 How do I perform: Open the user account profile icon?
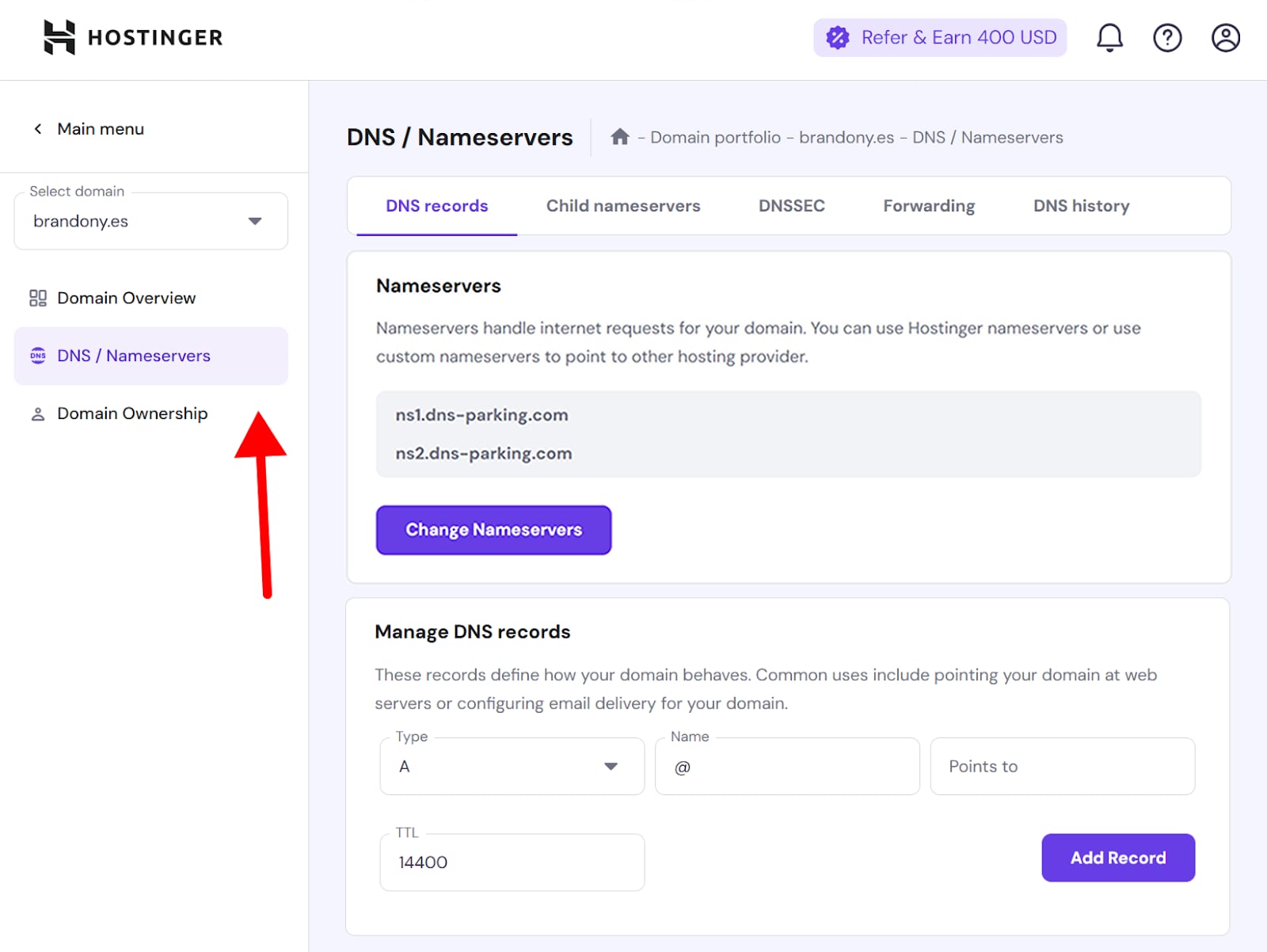point(1225,37)
